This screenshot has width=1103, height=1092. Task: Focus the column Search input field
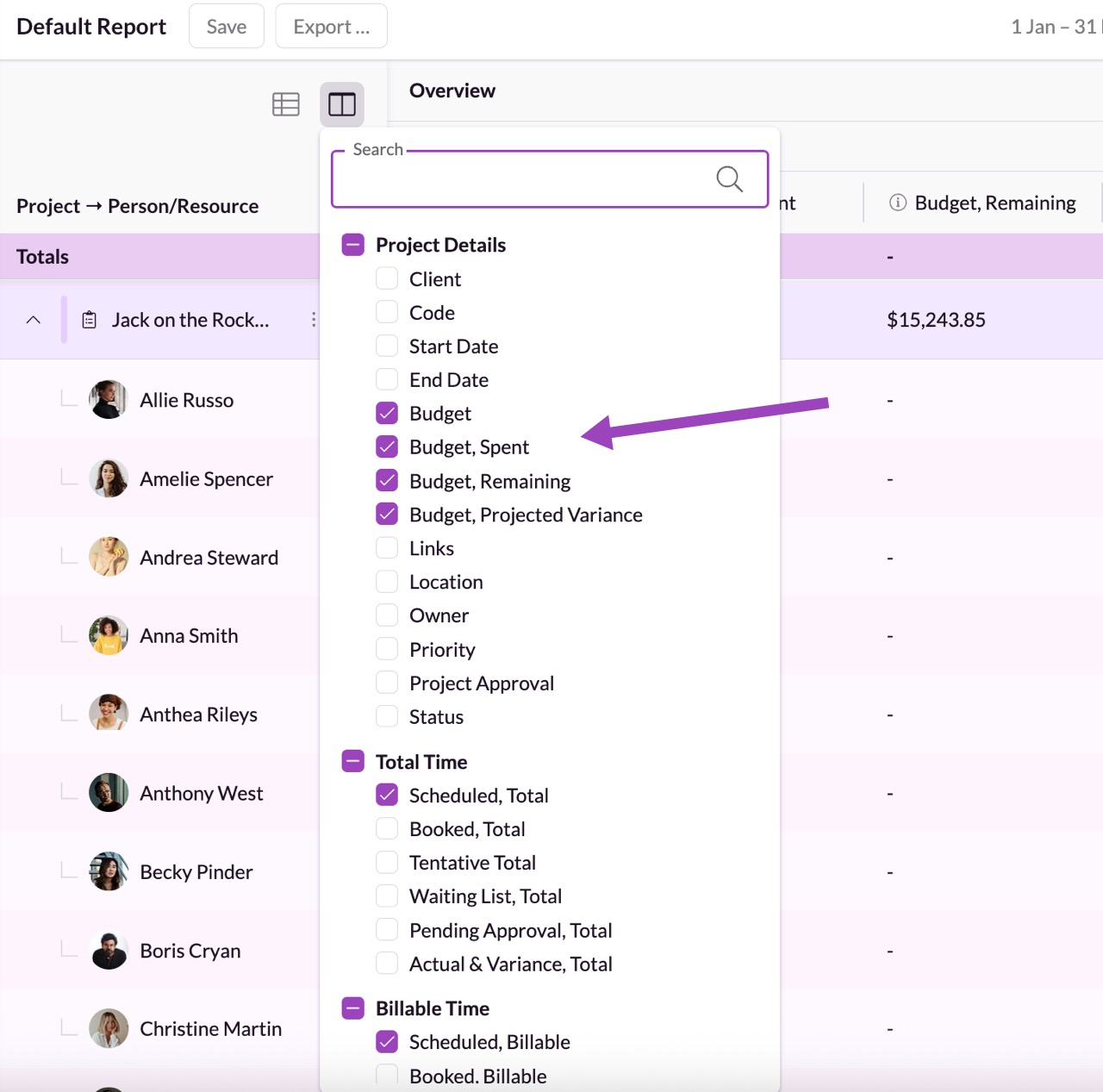click(x=526, y=179)
